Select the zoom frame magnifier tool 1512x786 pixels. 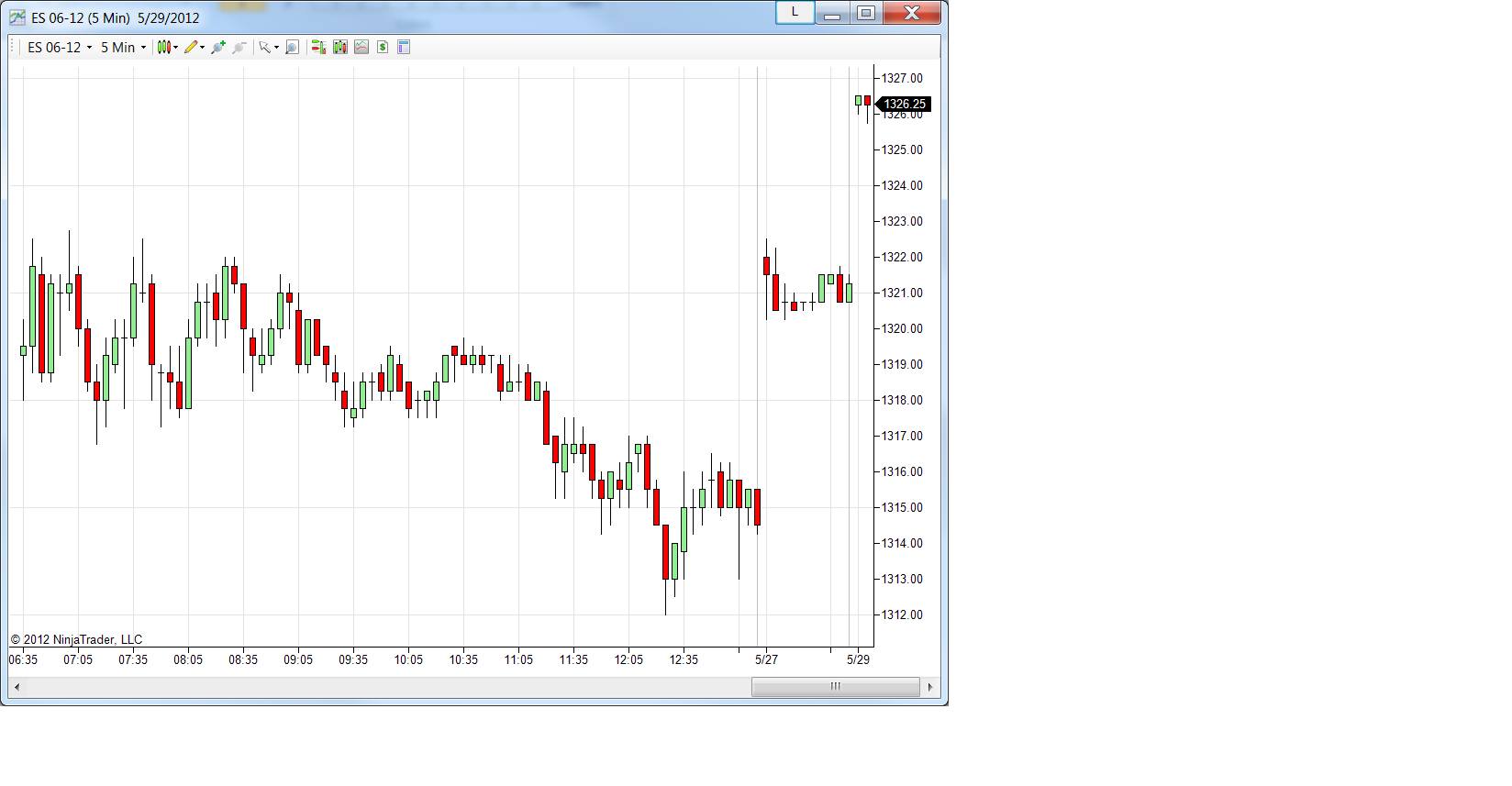click(x=292, y=48)
